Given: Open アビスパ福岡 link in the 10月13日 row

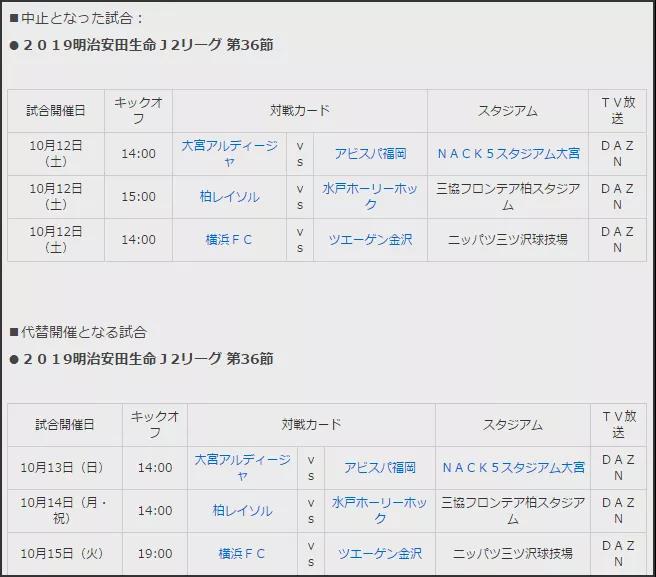Looking at the screenshot, I should click(380, 468).
